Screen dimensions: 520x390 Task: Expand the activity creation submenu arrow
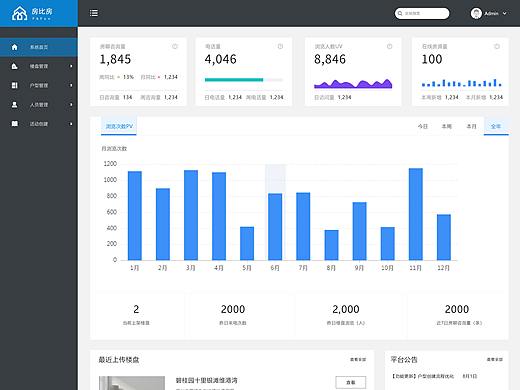[x=71, y=124]
